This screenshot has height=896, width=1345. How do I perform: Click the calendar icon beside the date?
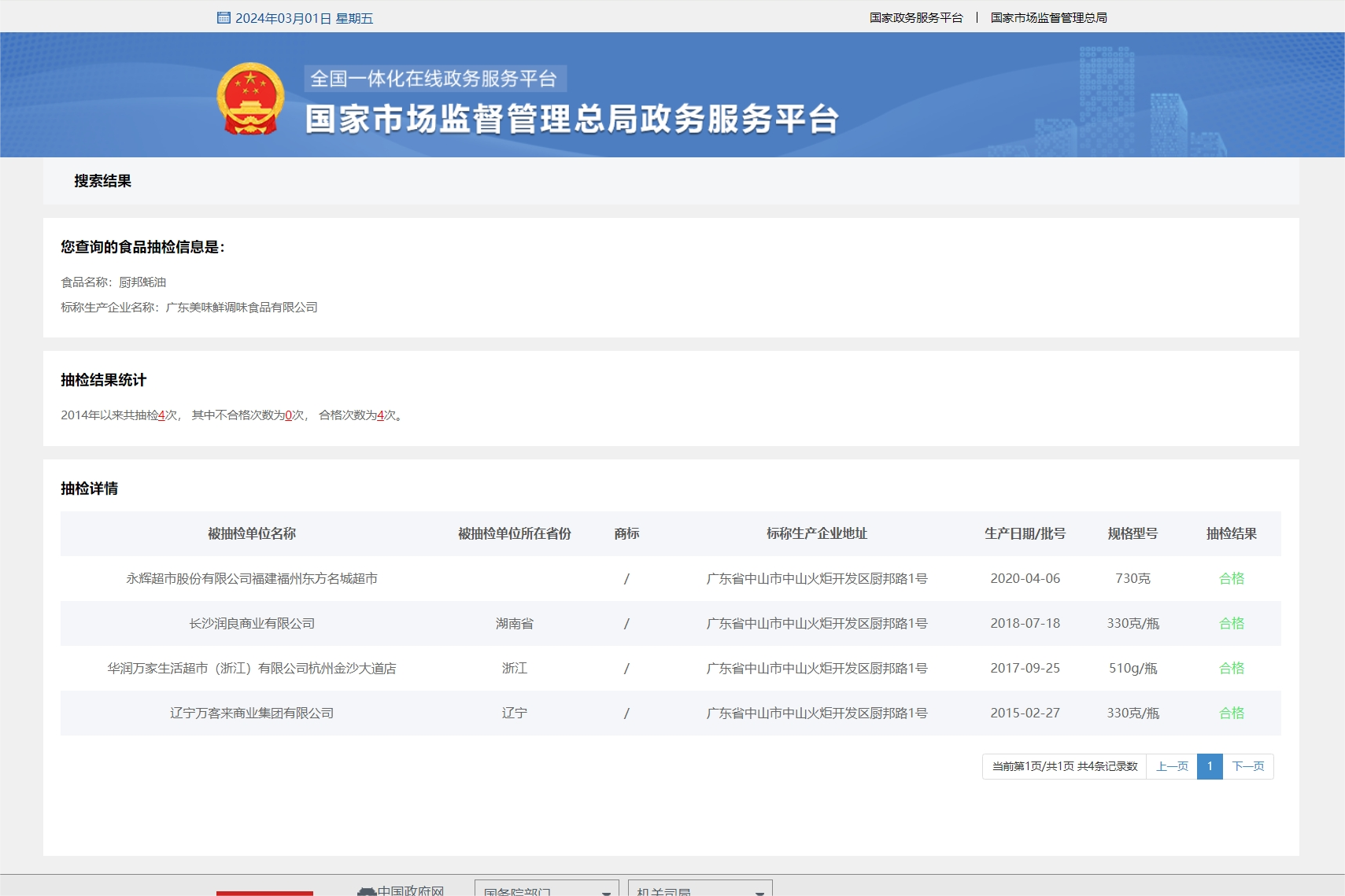pos(224,17)
